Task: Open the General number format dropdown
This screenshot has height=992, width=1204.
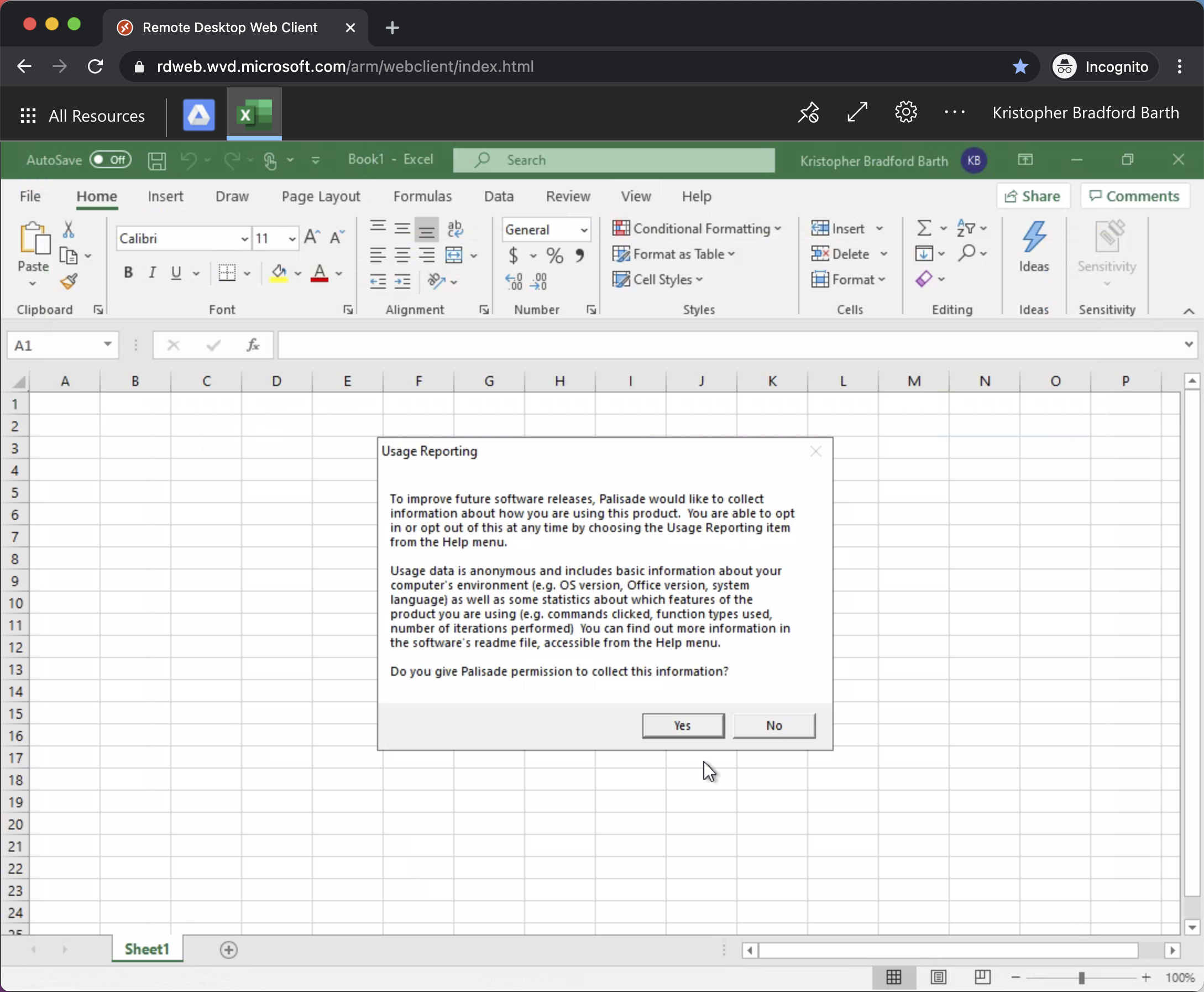Action: coord(584,229)
